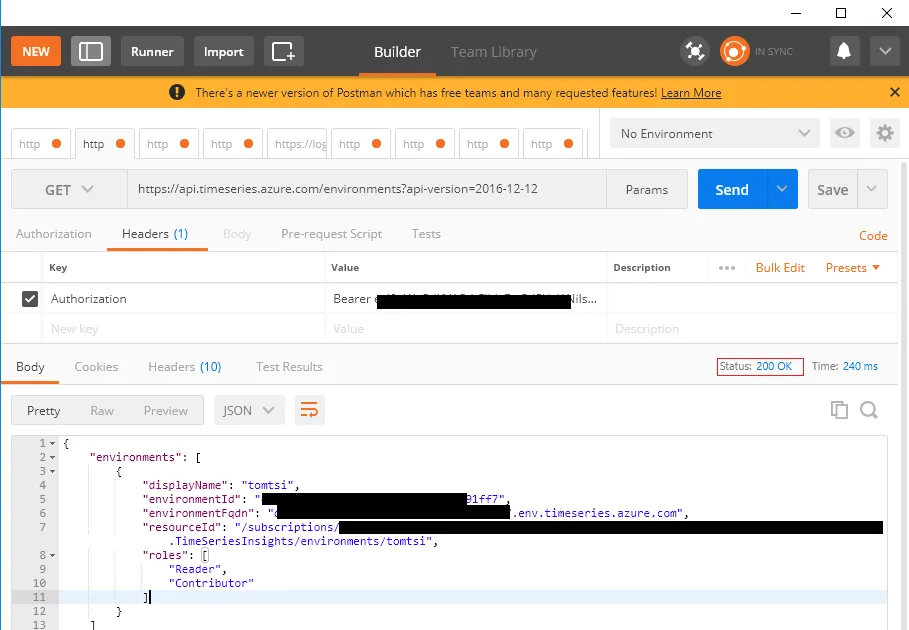The width and height of the screenshot is (909, 630).
Task: Click the 200 OK status value
Action: (774, 366)
